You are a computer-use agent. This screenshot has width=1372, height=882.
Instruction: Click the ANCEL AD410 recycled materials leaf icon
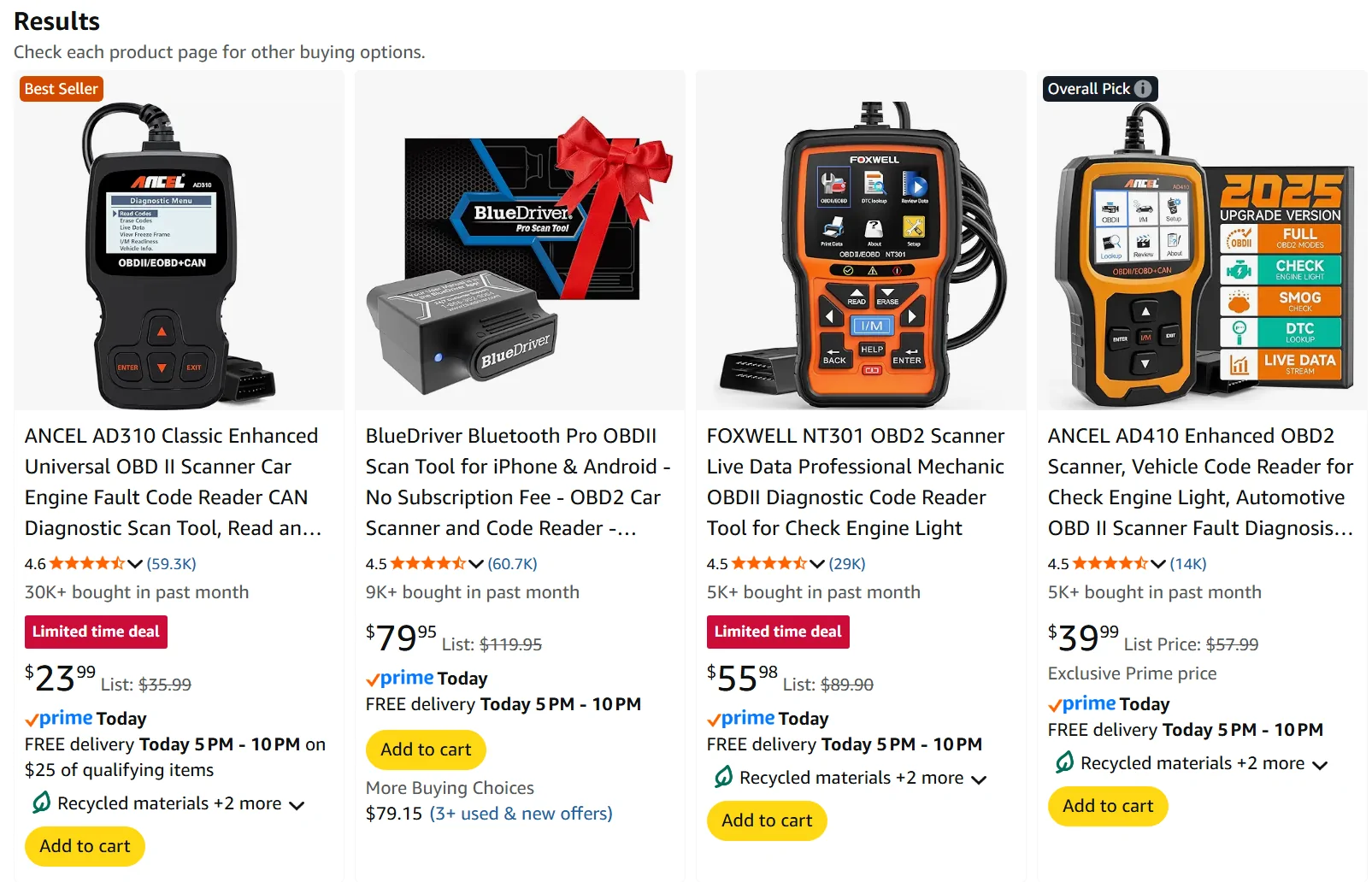[x=1064, y=762]
